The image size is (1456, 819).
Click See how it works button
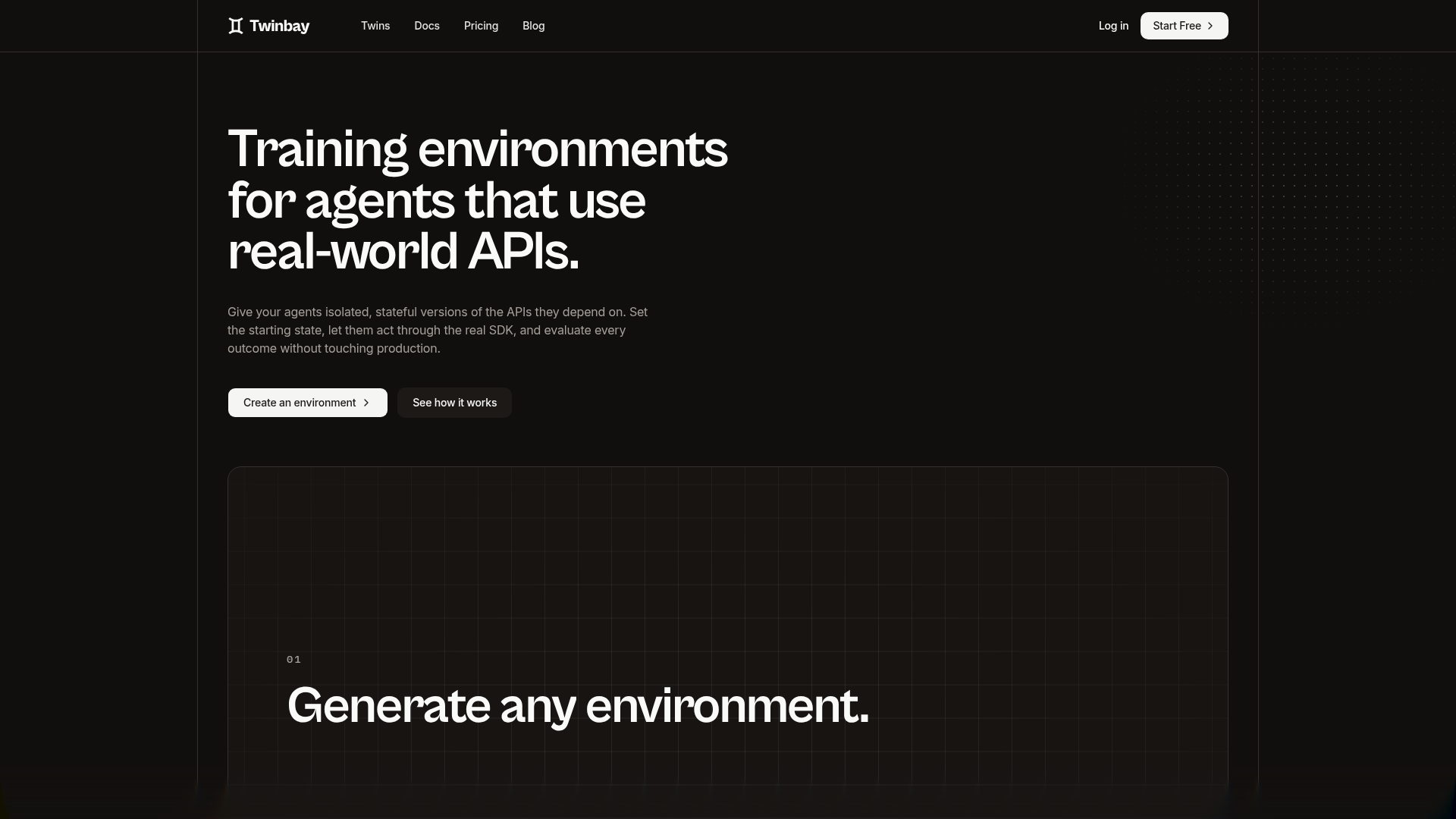coord(454,403)
